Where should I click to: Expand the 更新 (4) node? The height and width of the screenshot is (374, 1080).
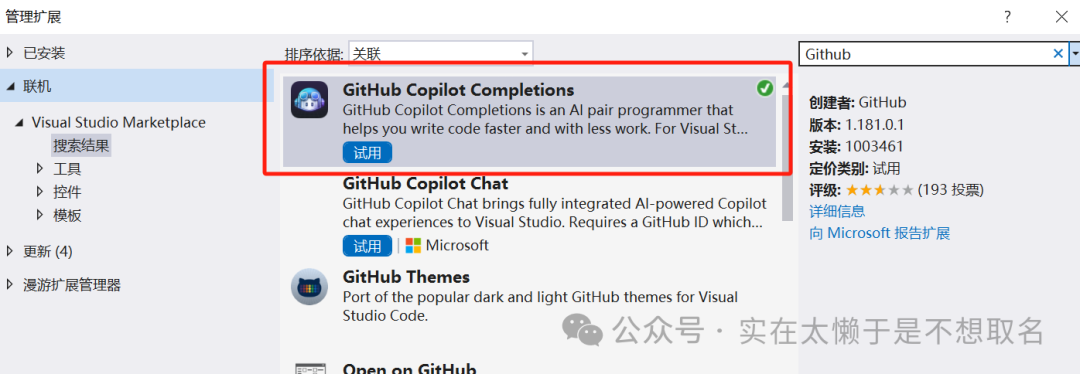point(10,251)
